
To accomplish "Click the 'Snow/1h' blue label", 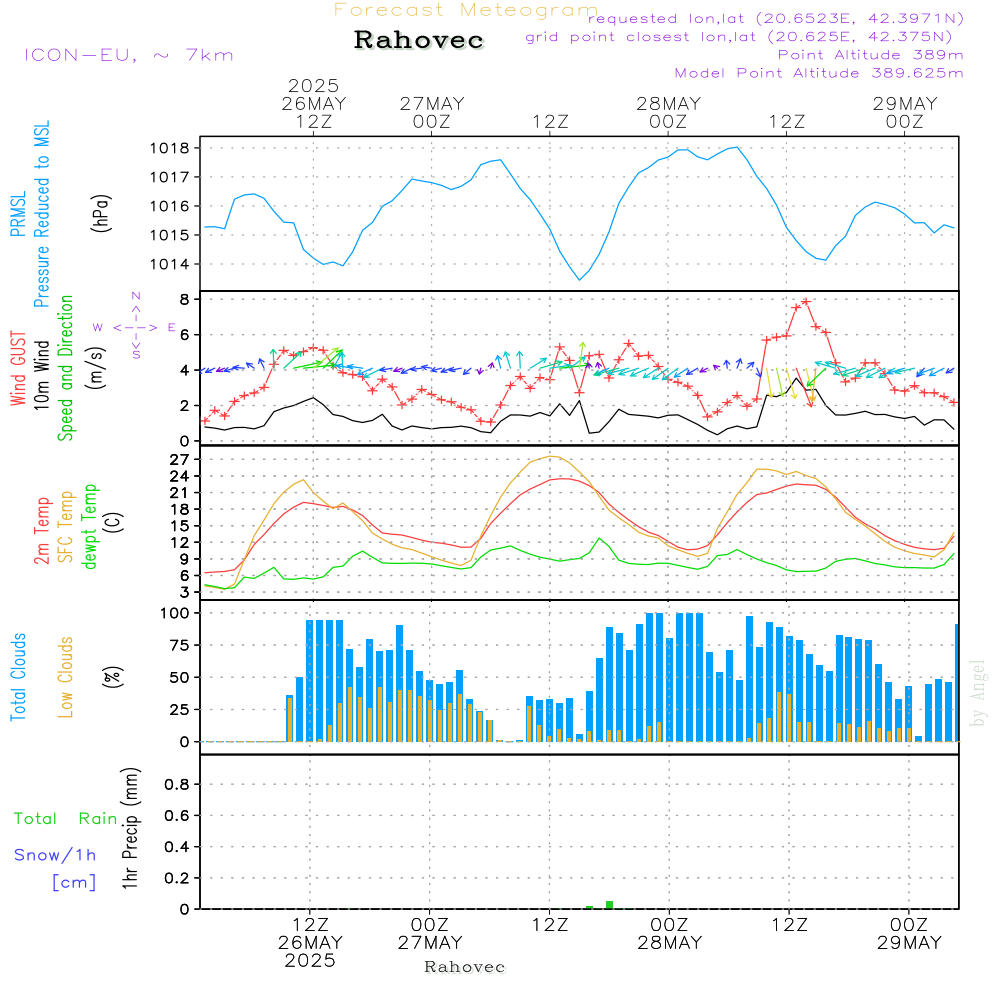I will point(55,855).
